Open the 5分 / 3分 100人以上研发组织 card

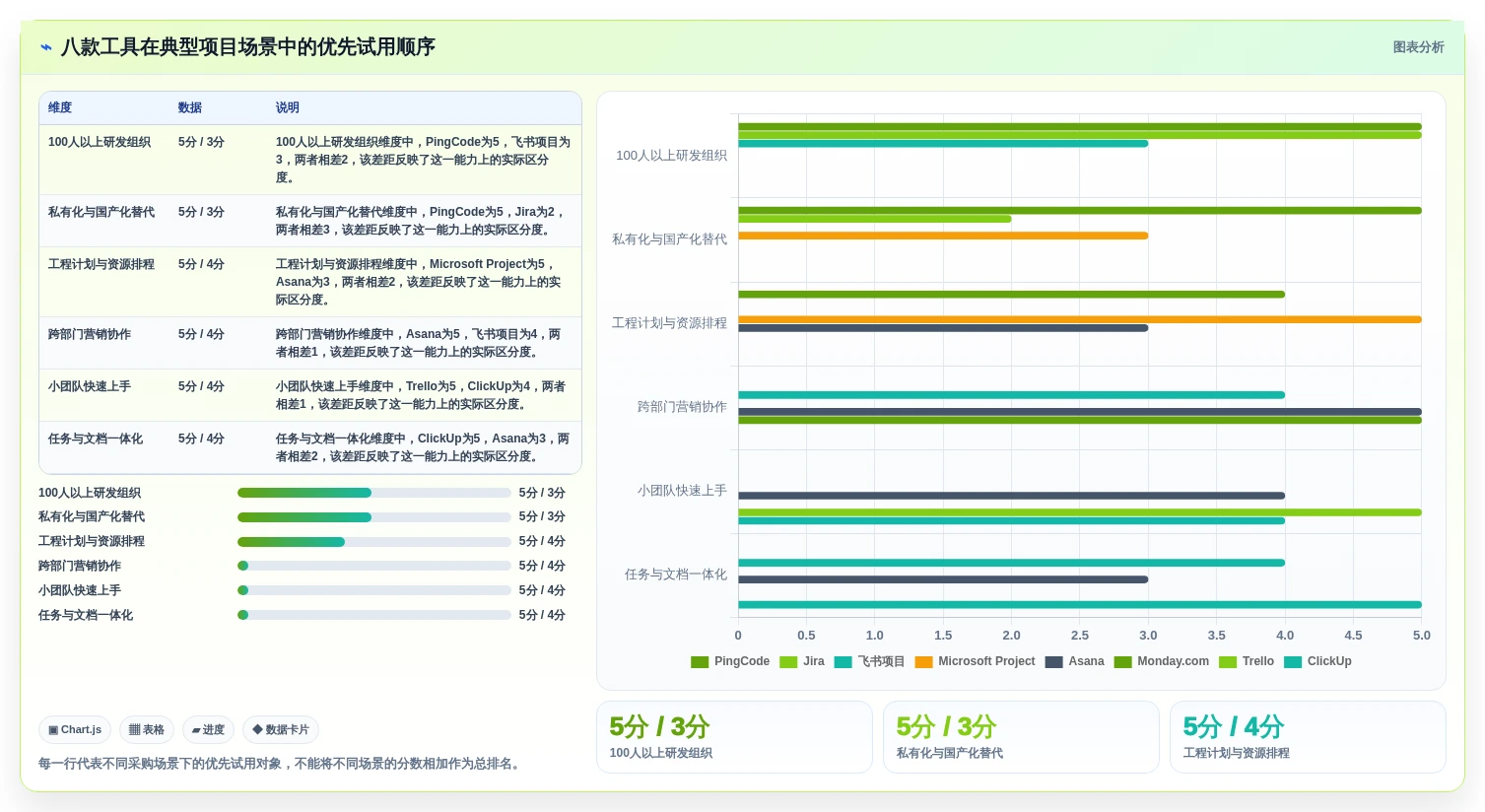click(x=734, y=737)
